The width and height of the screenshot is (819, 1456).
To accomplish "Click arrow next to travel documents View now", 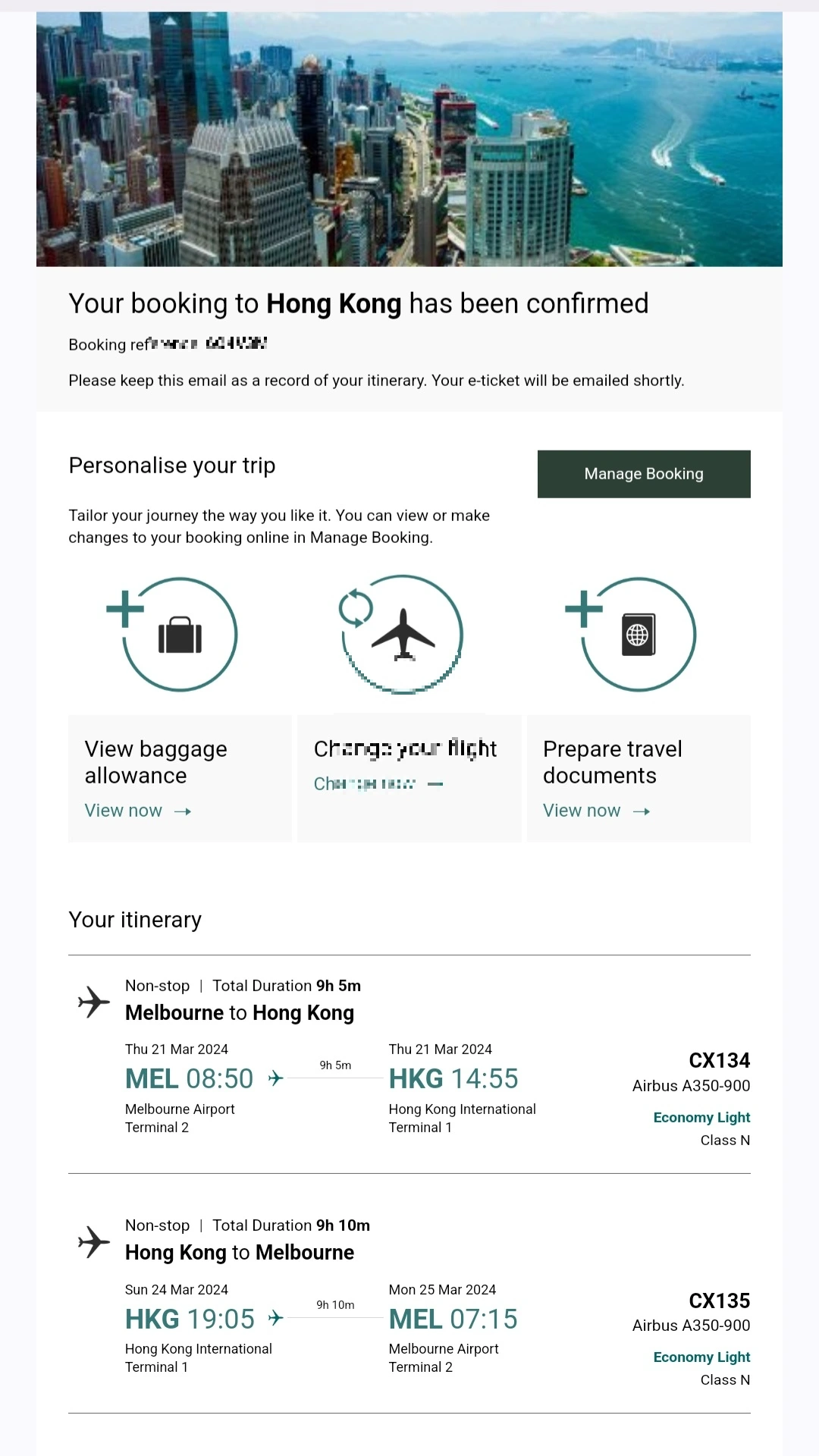I will point(642,811).
